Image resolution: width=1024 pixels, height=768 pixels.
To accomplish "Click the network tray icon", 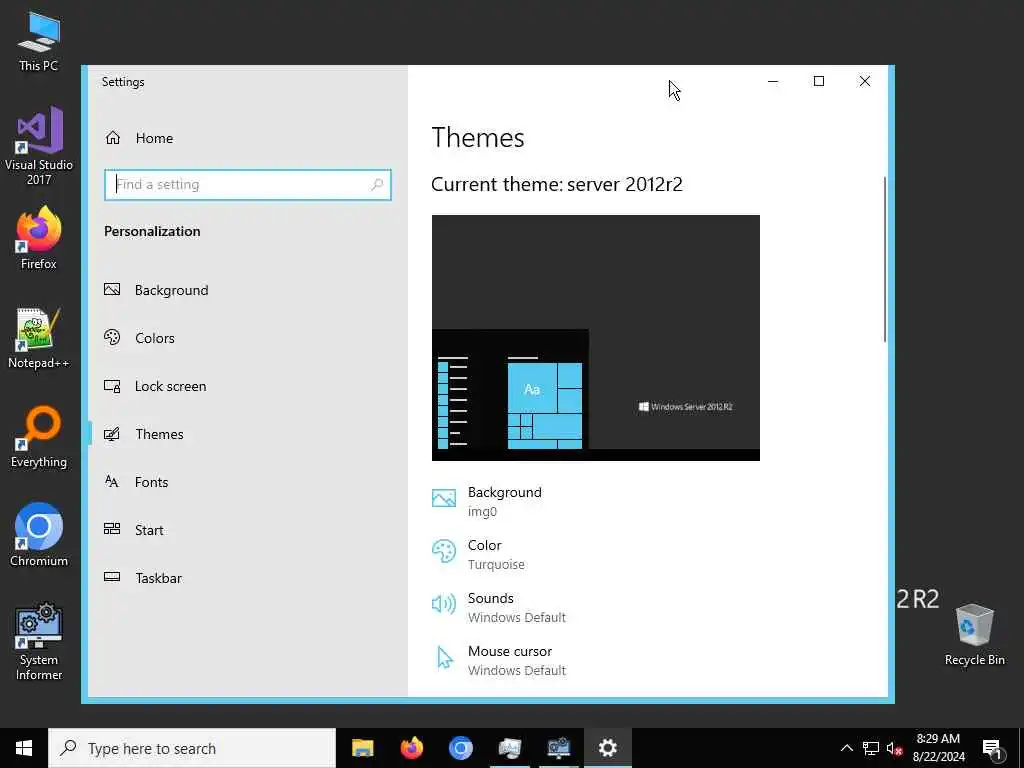I will (x=871, y=748).
